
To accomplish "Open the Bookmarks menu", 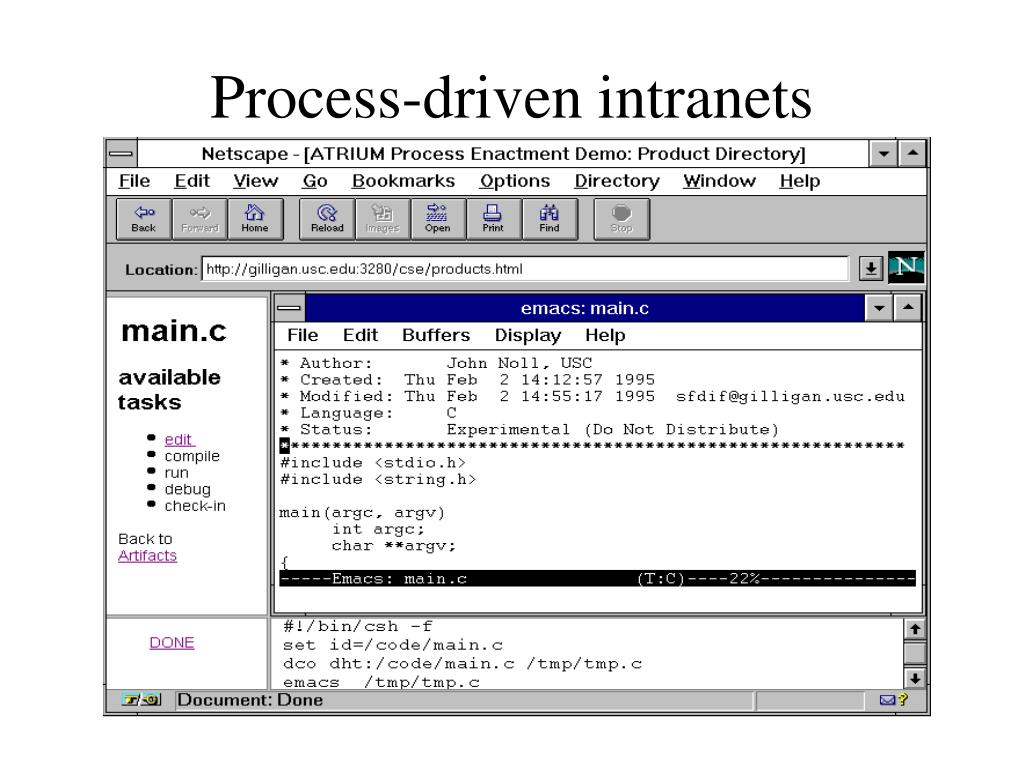I will [403, 181].
